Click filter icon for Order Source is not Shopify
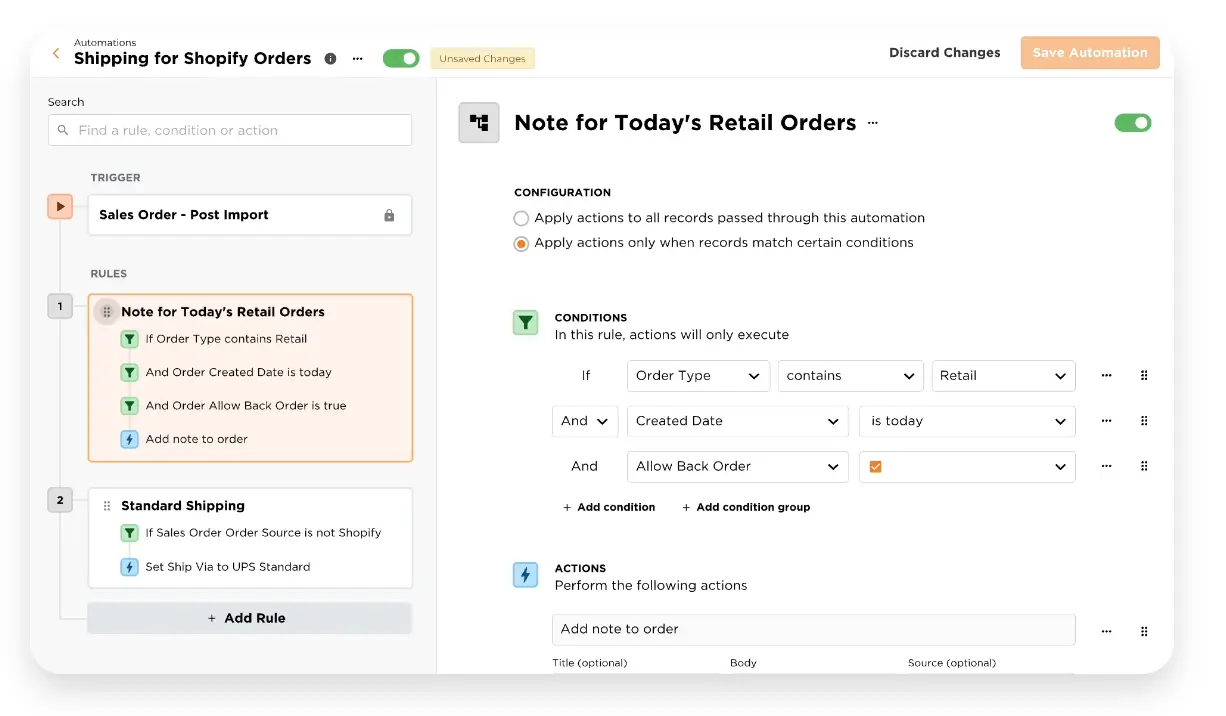Image resolution: width=1226 pixels, height=716 pixels. tap(129, 533)
